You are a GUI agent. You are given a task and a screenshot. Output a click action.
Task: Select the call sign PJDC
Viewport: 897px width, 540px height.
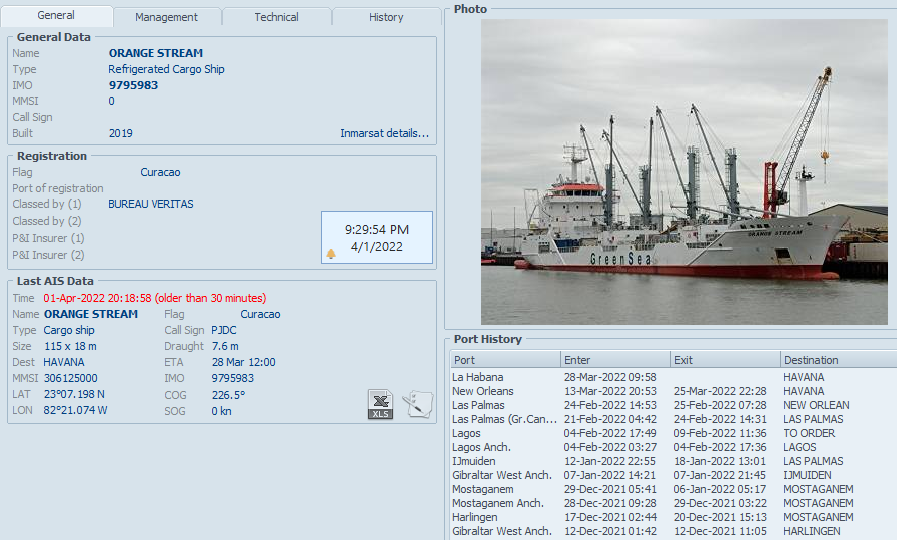[x=224, y=330]
